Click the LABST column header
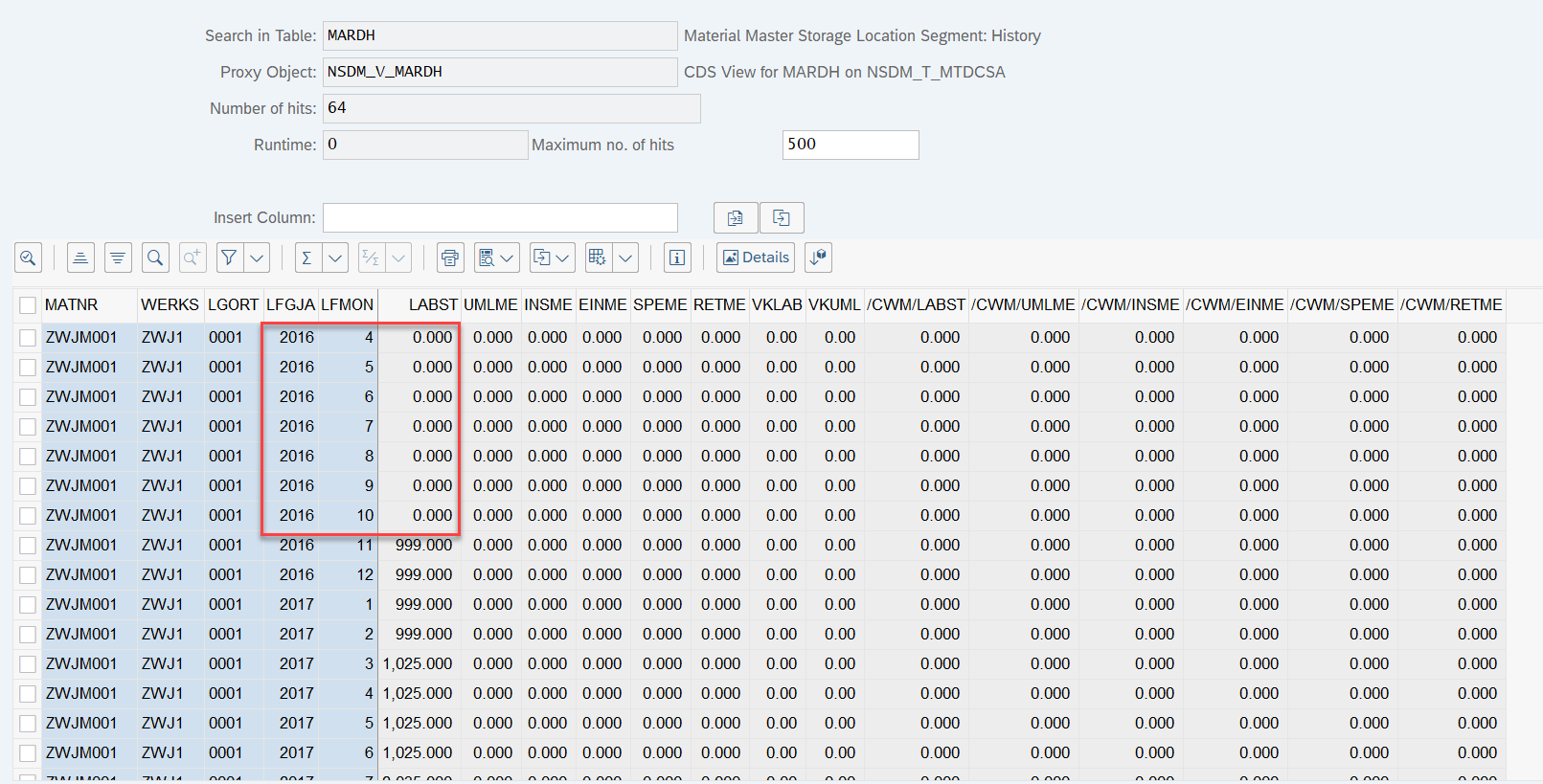The height and width of the screenshot is (784, 1543). click(x=432, y=304)
